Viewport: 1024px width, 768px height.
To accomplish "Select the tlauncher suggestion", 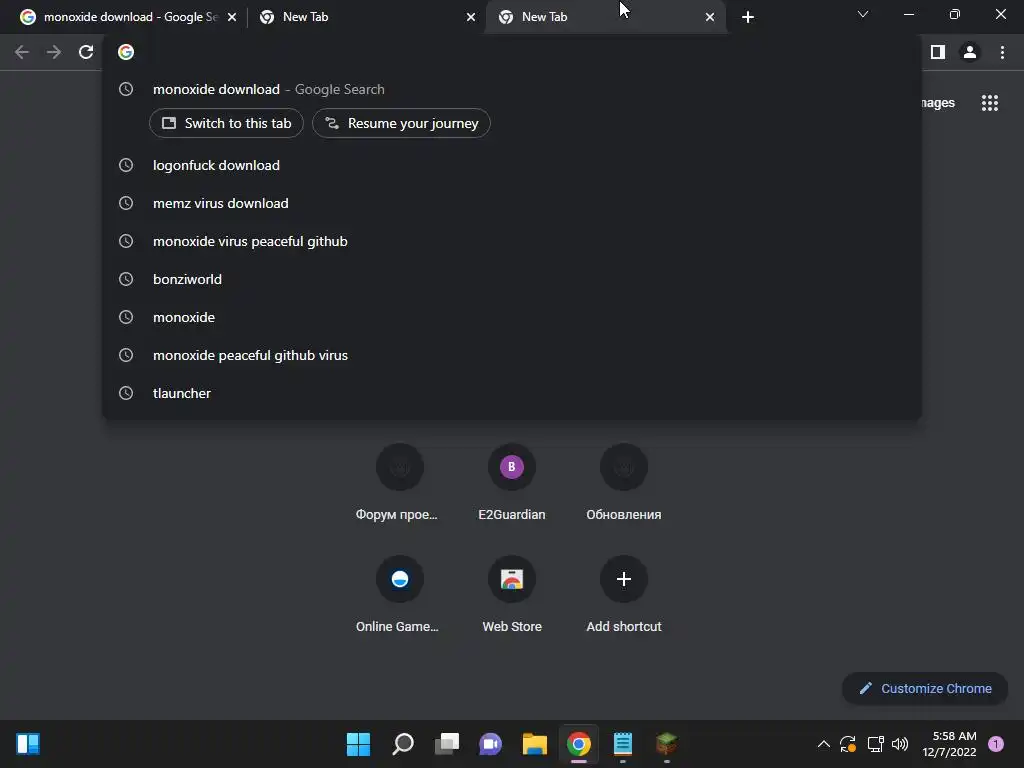I will click(512, 393).
